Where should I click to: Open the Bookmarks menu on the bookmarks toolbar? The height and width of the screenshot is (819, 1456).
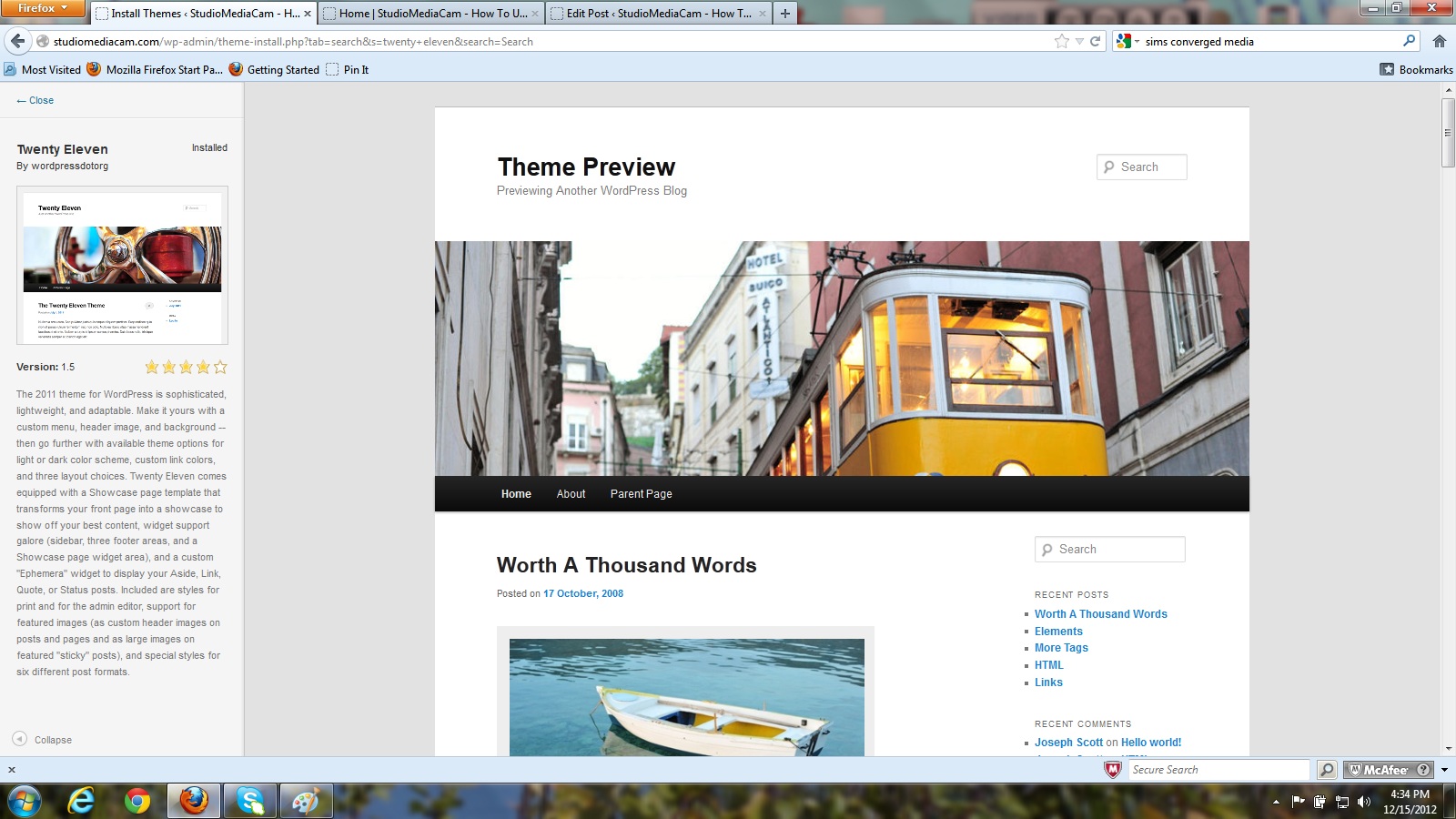tap(1416, 69)
